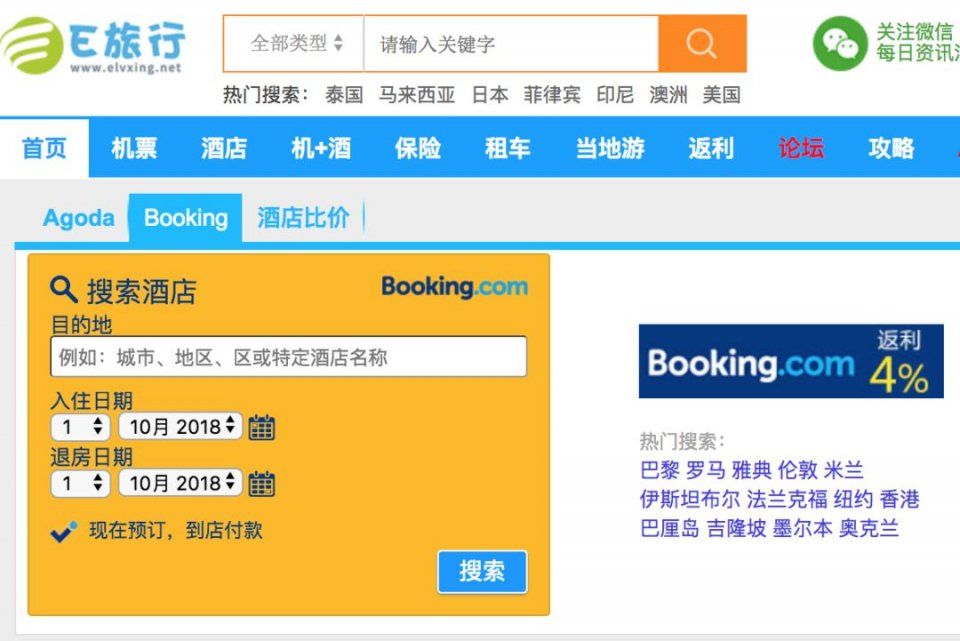The height and width of the screenshot is (641, 960).
Task: Open the check-out month 10月 2018 dropdown
Action: coord(181,482)
